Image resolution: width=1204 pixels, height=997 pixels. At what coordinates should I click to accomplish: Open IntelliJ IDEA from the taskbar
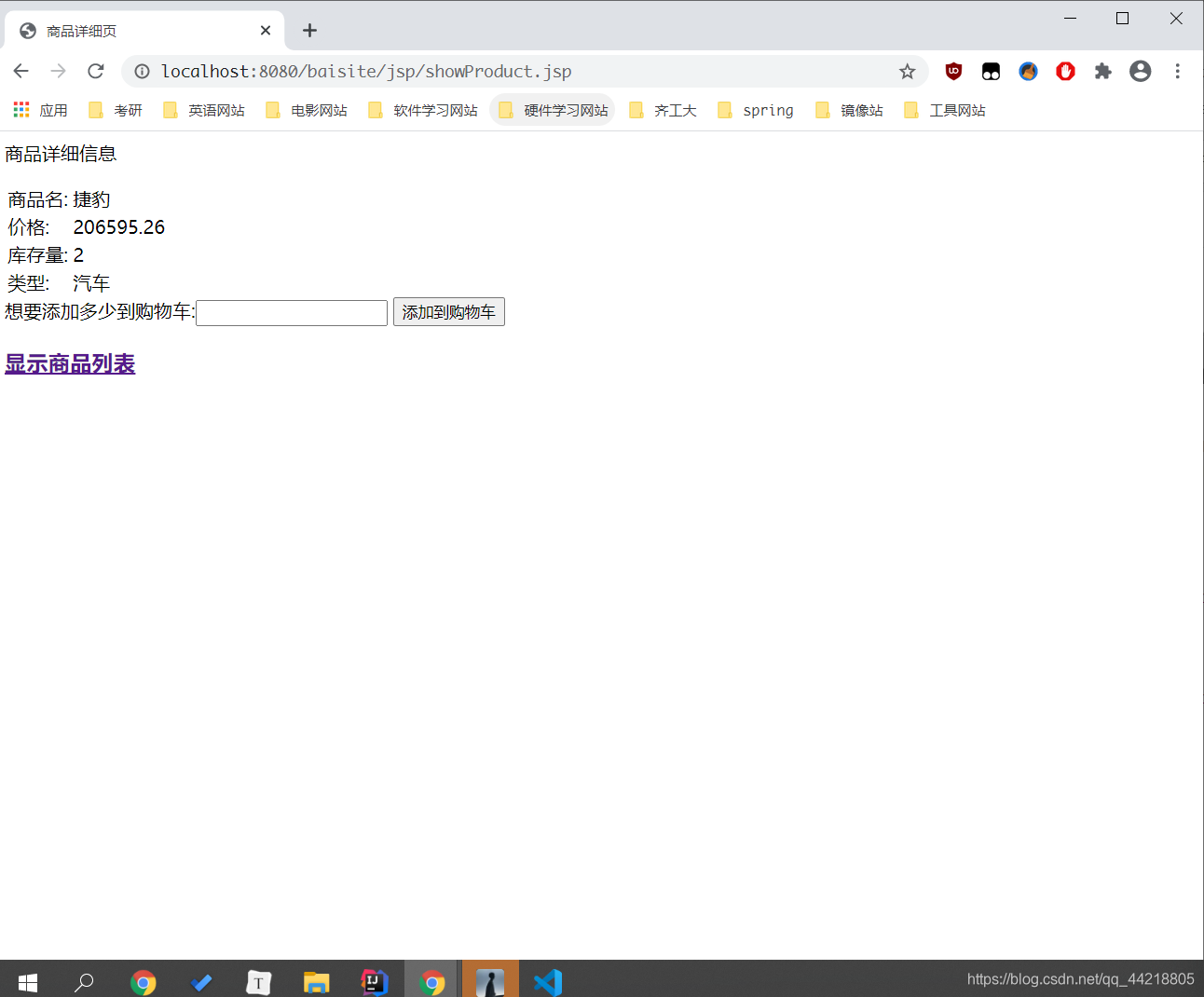coord(375,982)
